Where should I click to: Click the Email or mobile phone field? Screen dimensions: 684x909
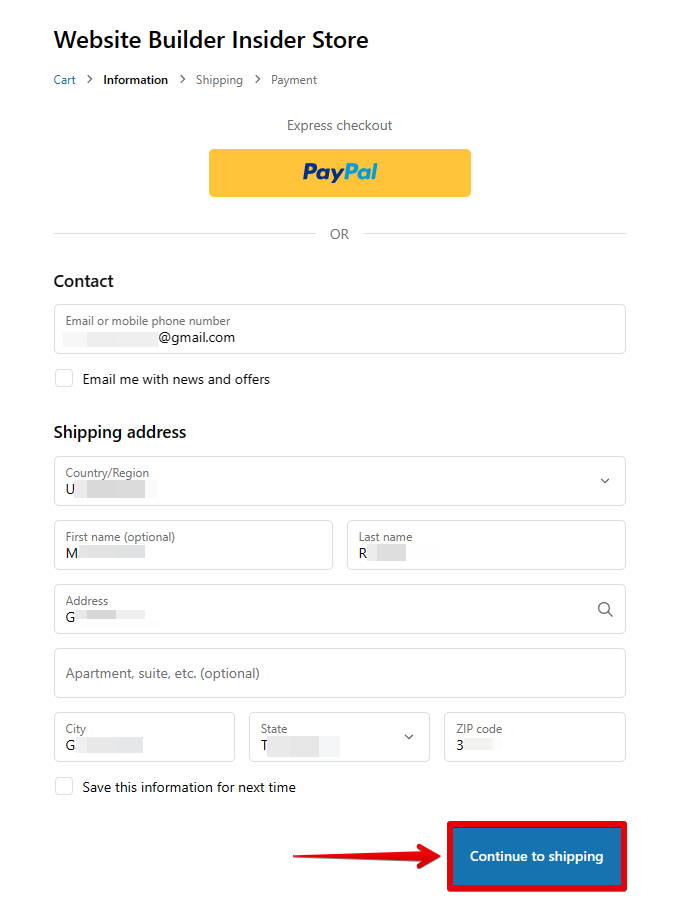tap(339, 329)
